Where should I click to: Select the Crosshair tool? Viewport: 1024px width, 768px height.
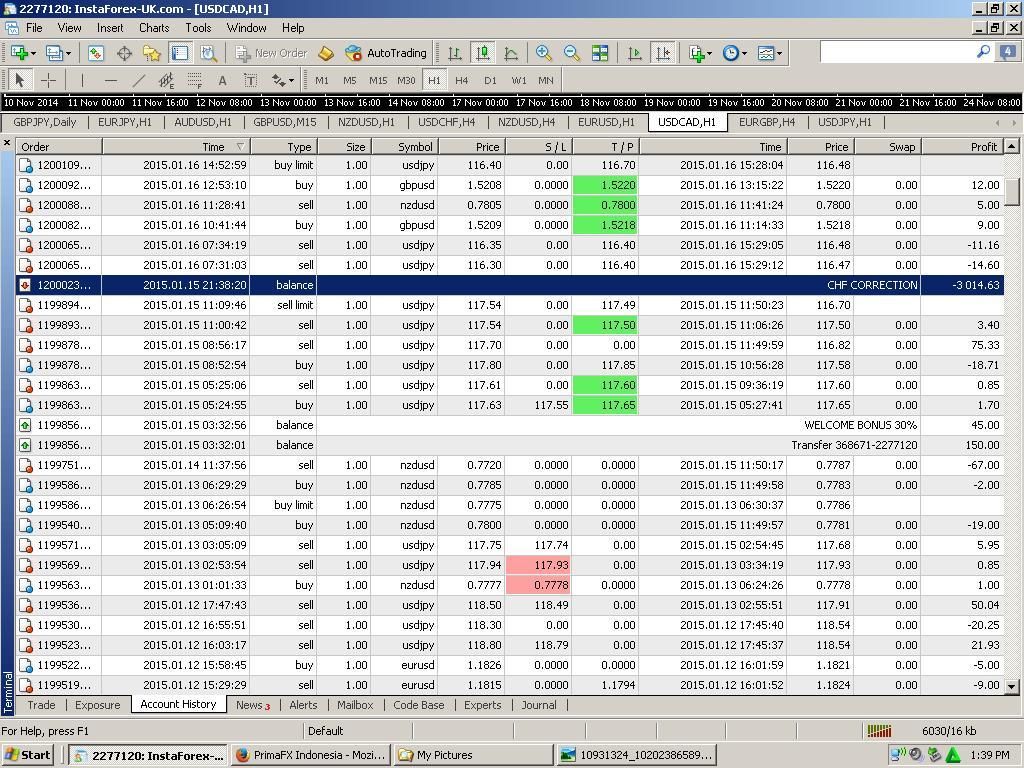(x=48, y=80)
